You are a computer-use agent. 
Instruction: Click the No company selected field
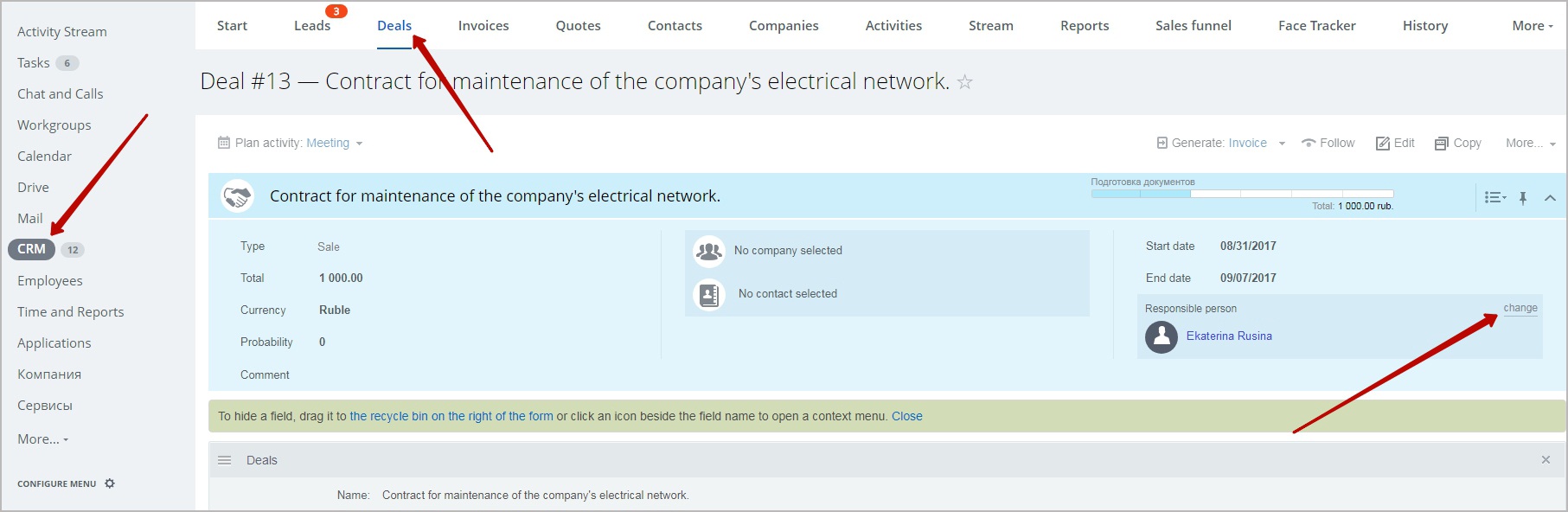[788, 251]
